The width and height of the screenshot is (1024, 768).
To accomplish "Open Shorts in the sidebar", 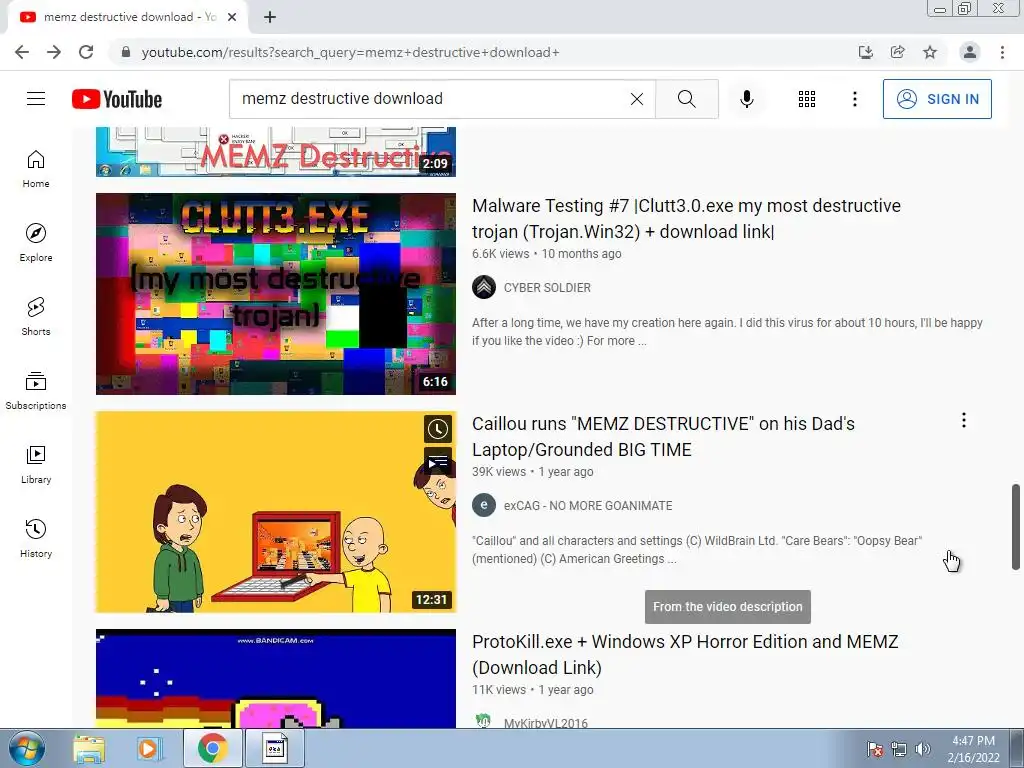I will point(36,317).
